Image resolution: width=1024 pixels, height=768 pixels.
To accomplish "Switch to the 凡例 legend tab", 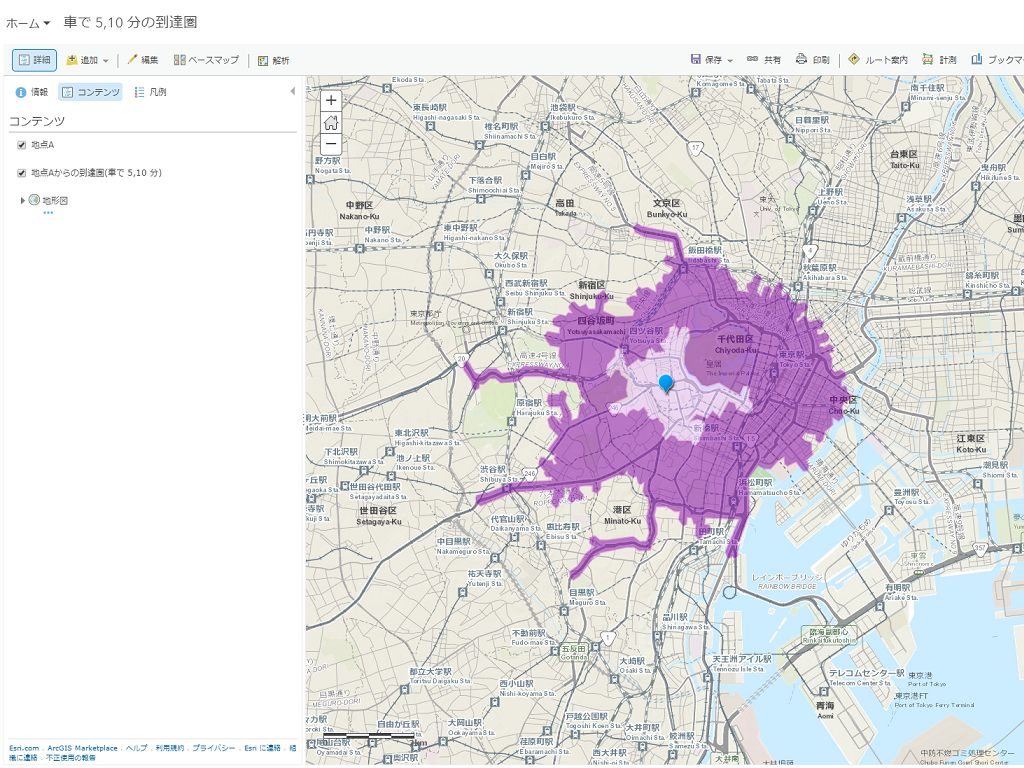I will [150, 92].
